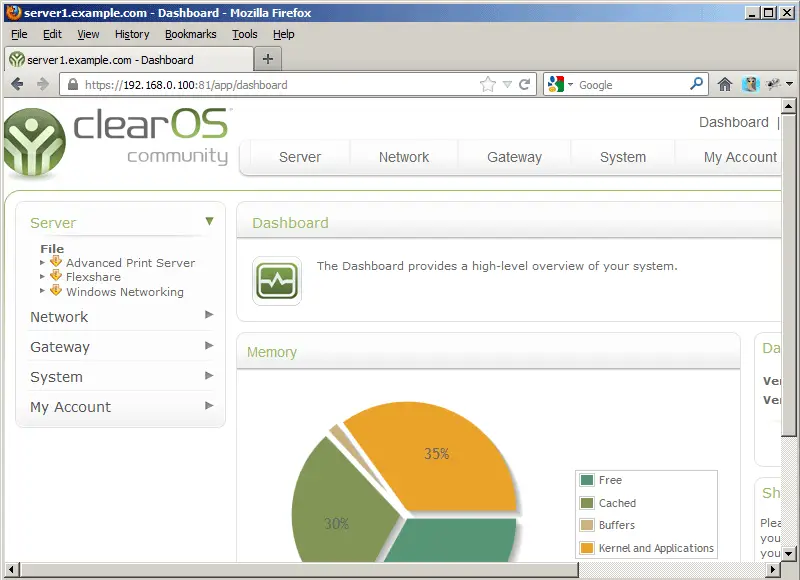Expand the Gateway sidebar section
Screen dimensions: 800x580
pos(209,346)
